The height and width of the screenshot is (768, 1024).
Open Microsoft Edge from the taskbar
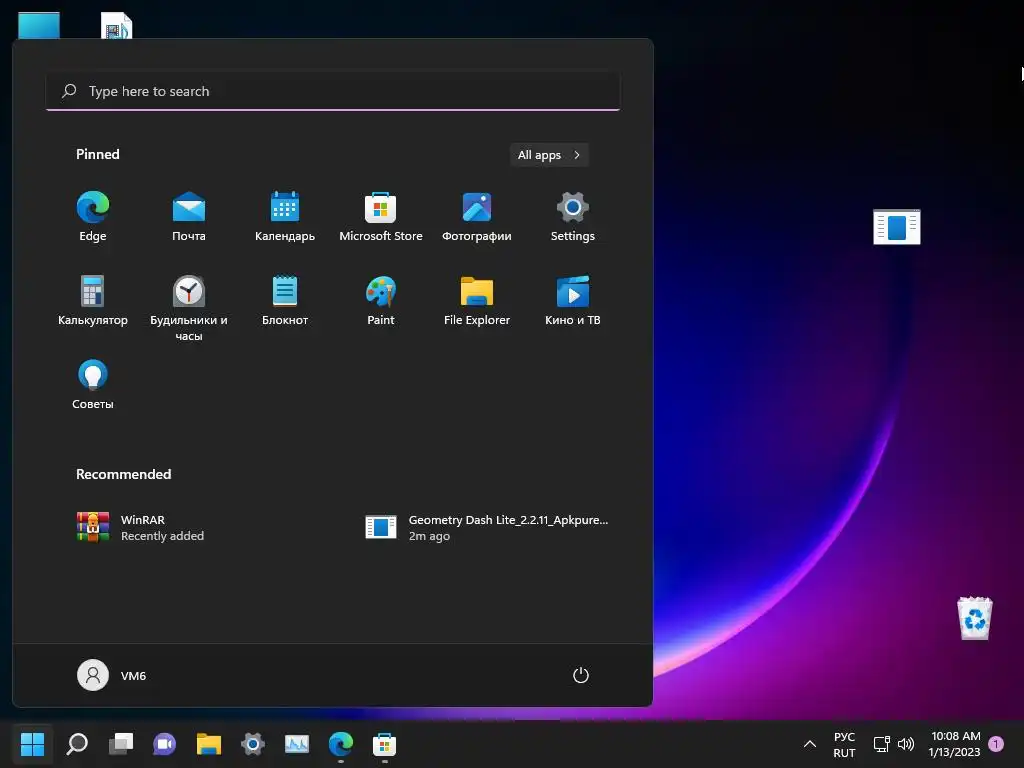pyautogui.click(x=340, y=744)
